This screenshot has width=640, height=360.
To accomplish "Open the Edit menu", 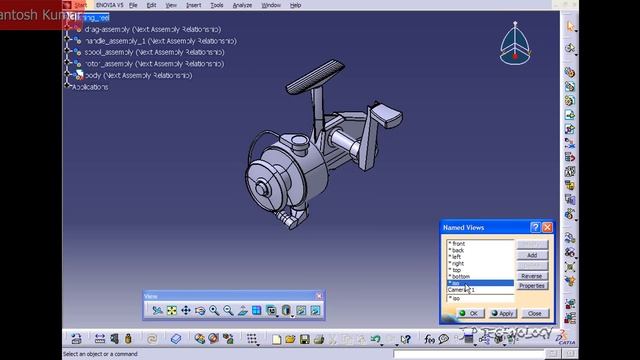I will coord(151,5).
